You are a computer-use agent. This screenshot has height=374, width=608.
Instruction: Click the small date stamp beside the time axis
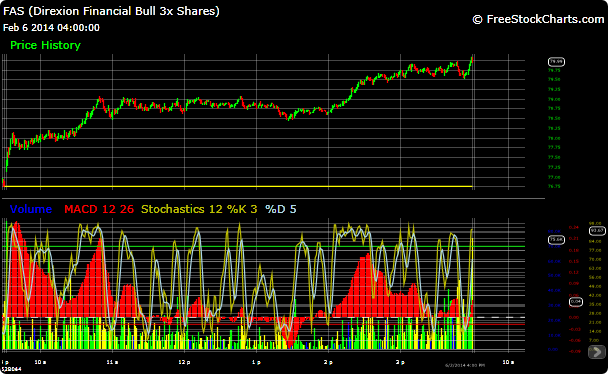pyautogui.click(x=465, y=365)
